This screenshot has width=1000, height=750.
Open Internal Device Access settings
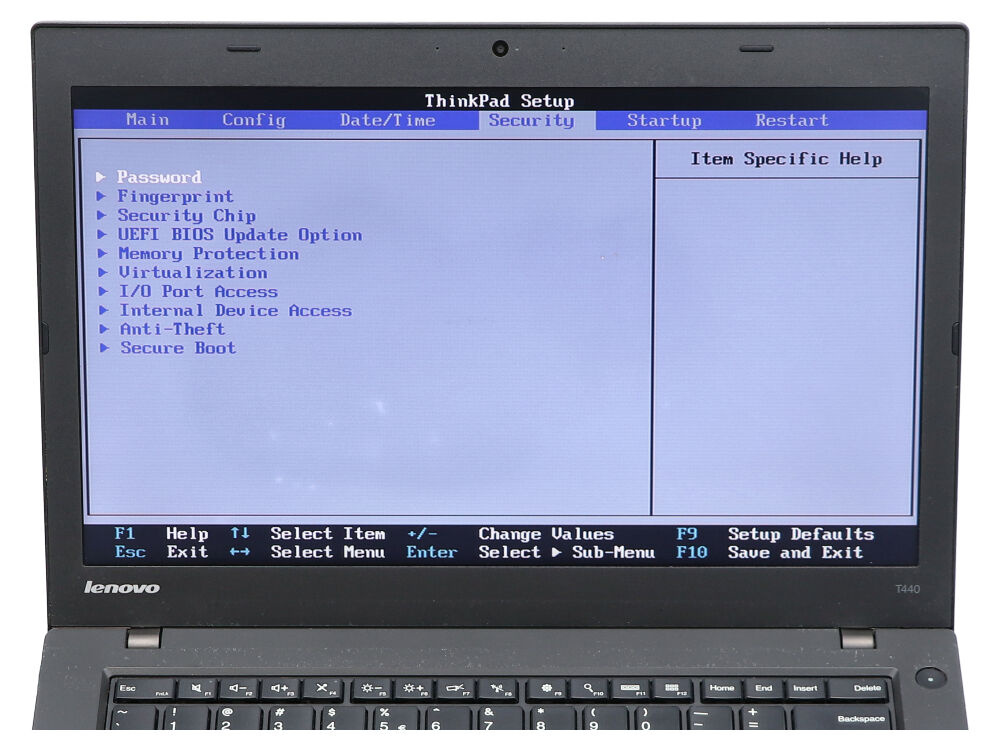click(x=235, y=311)
